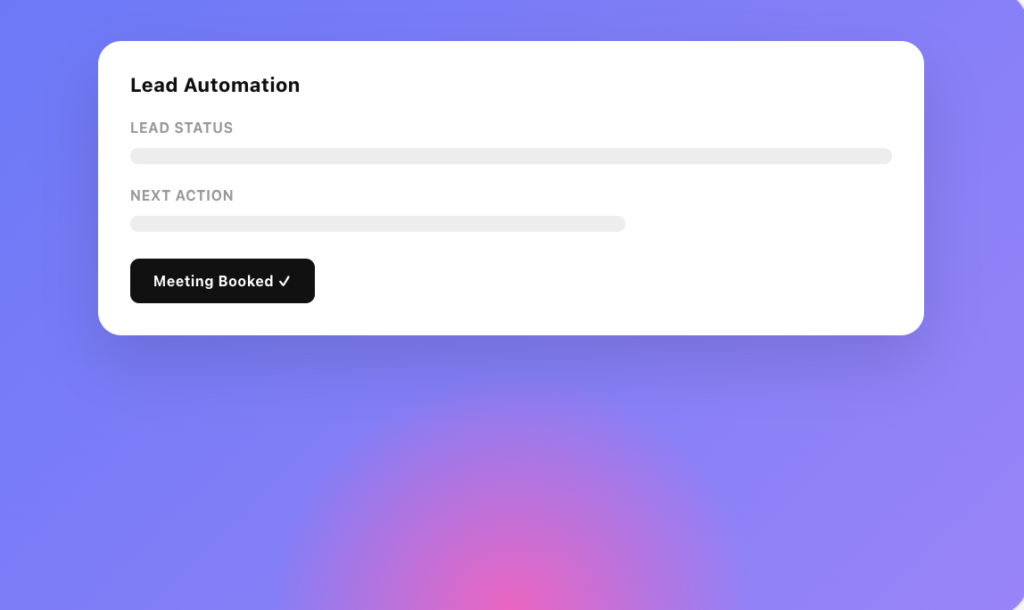This screenshot has width=1024, height=610.
Task: Select the Next Action placeholder bar
Action: (377, 224)
